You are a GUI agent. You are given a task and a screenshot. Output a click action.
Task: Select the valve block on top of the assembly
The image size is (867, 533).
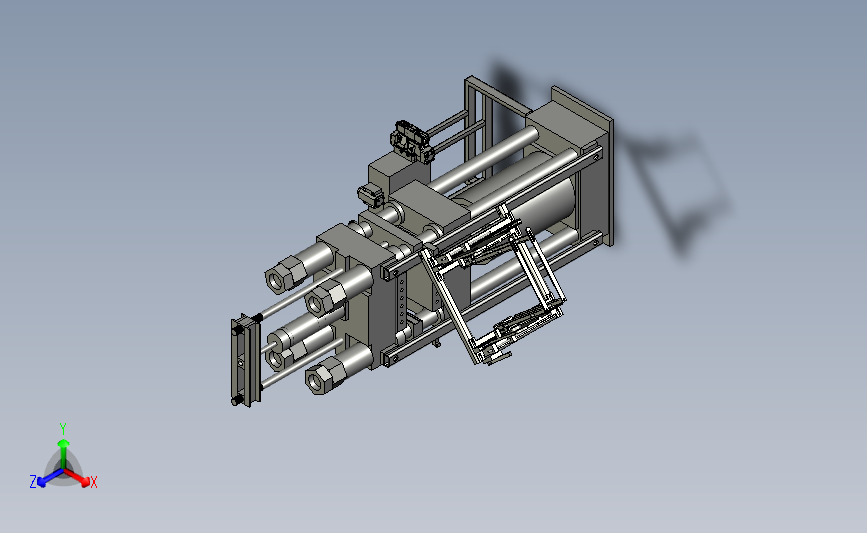tap(411, 142)
